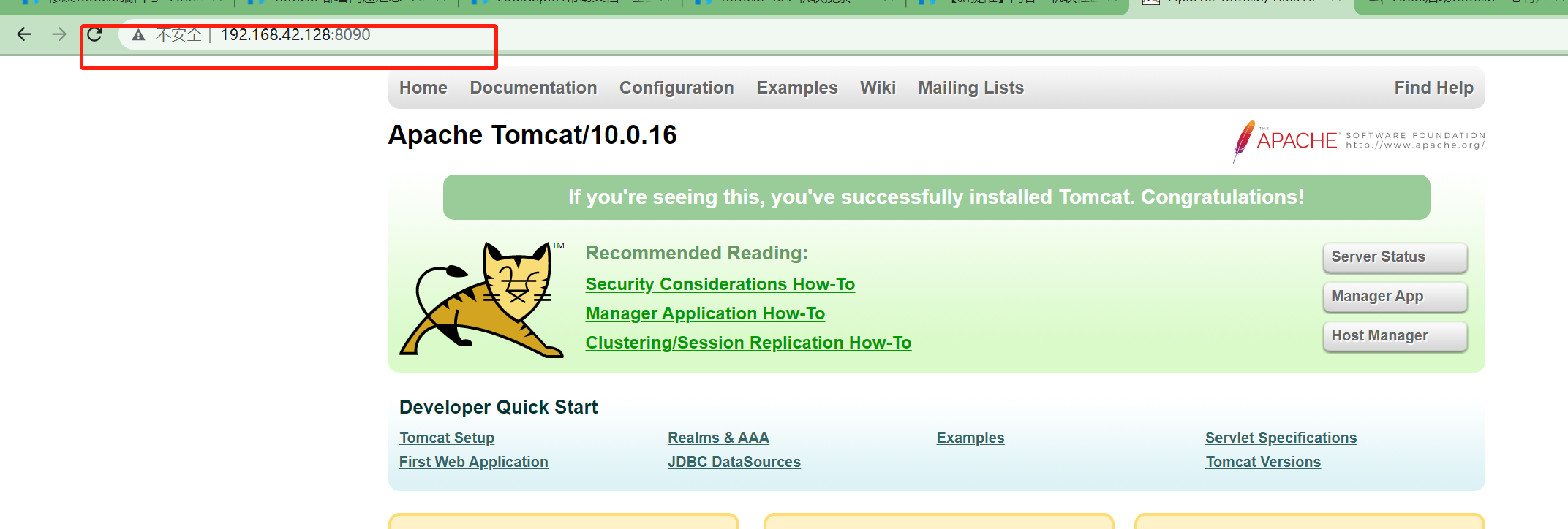Click the not-secure warning triangle icon
Screen dimensions: 1568x529
click(x=138, y=34)
